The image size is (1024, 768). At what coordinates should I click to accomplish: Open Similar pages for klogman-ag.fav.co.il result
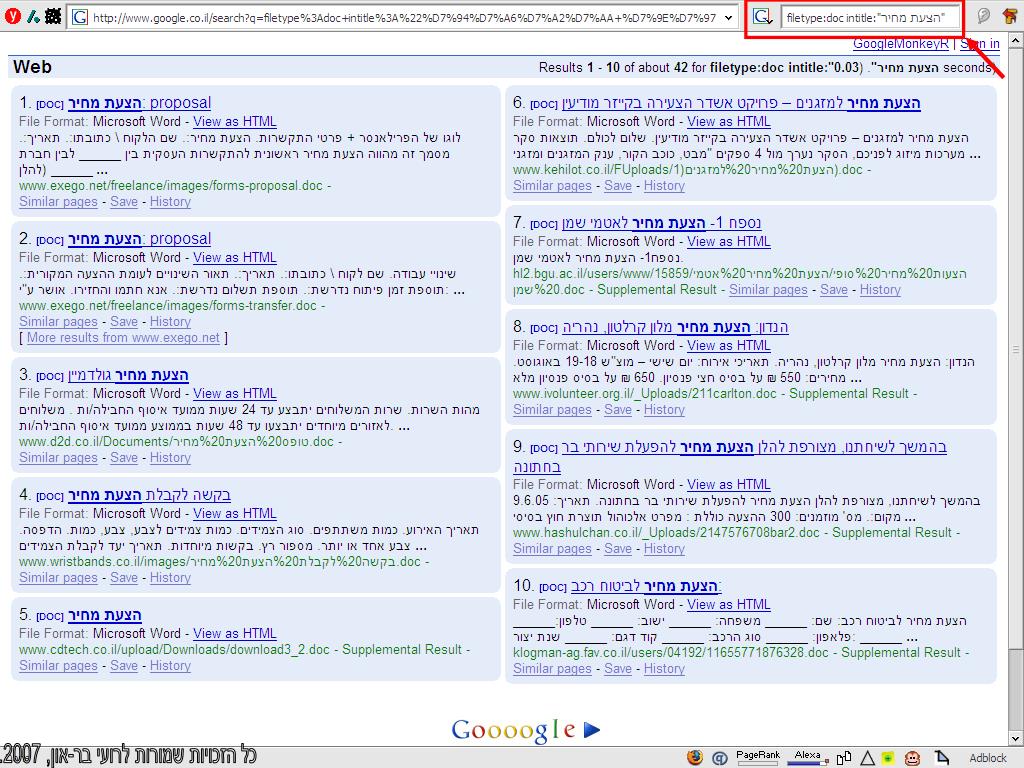552,669
